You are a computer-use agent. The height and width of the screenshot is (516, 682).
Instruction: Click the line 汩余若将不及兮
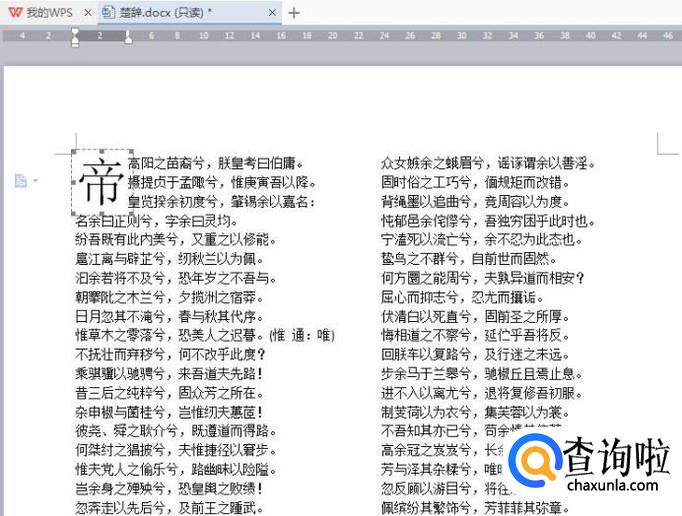tap(120, 278)
